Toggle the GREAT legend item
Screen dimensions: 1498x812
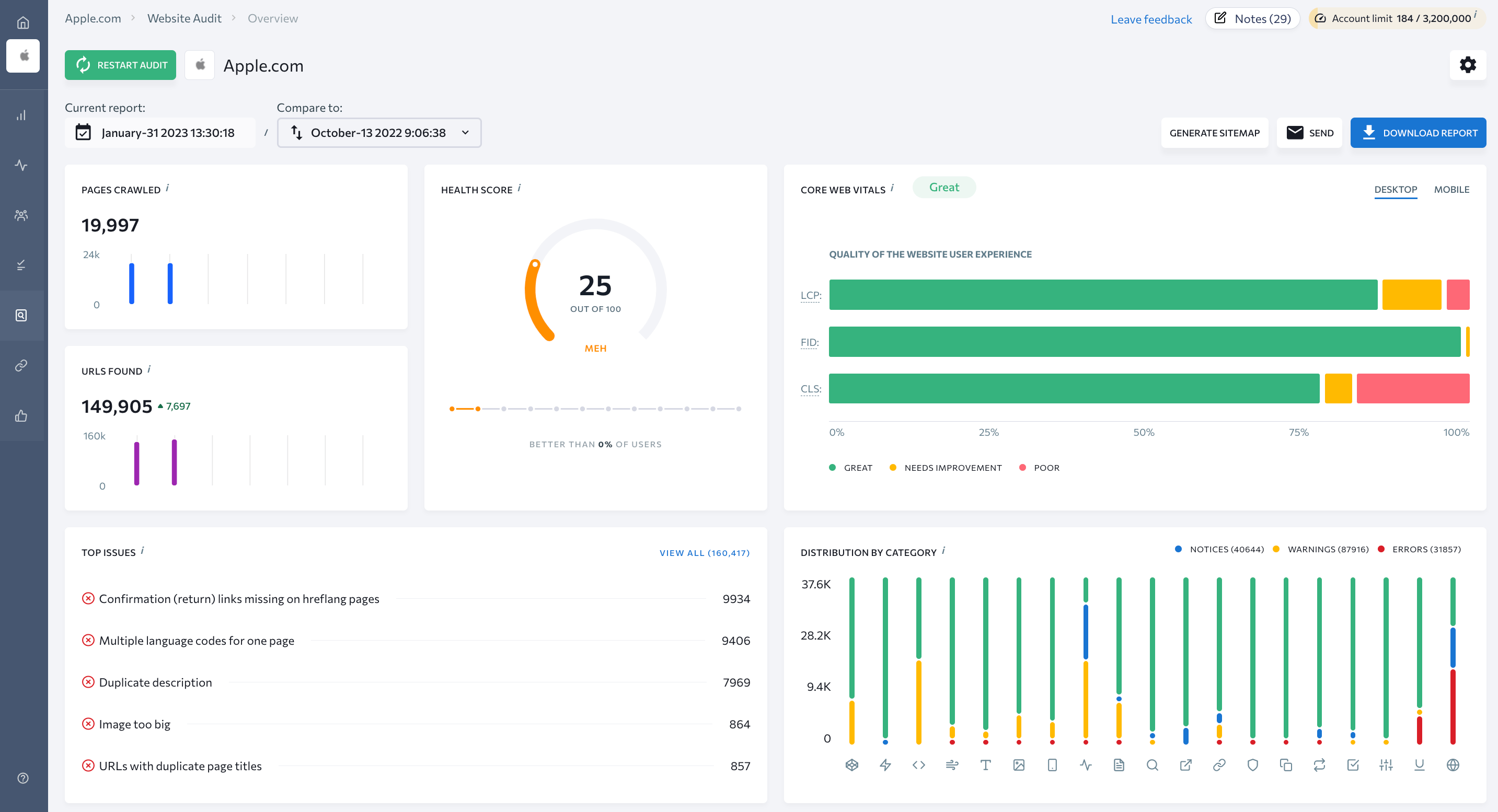851,468
